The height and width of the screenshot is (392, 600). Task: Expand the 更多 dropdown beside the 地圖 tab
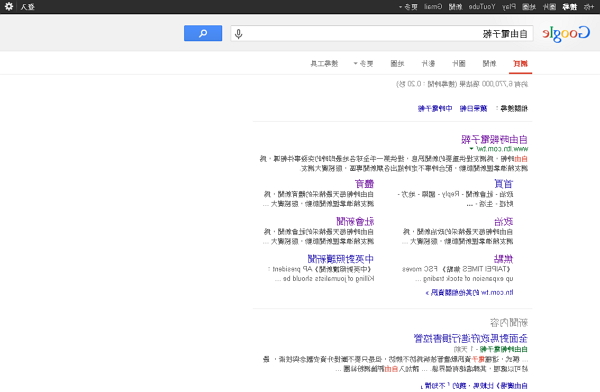coord(363,64)
